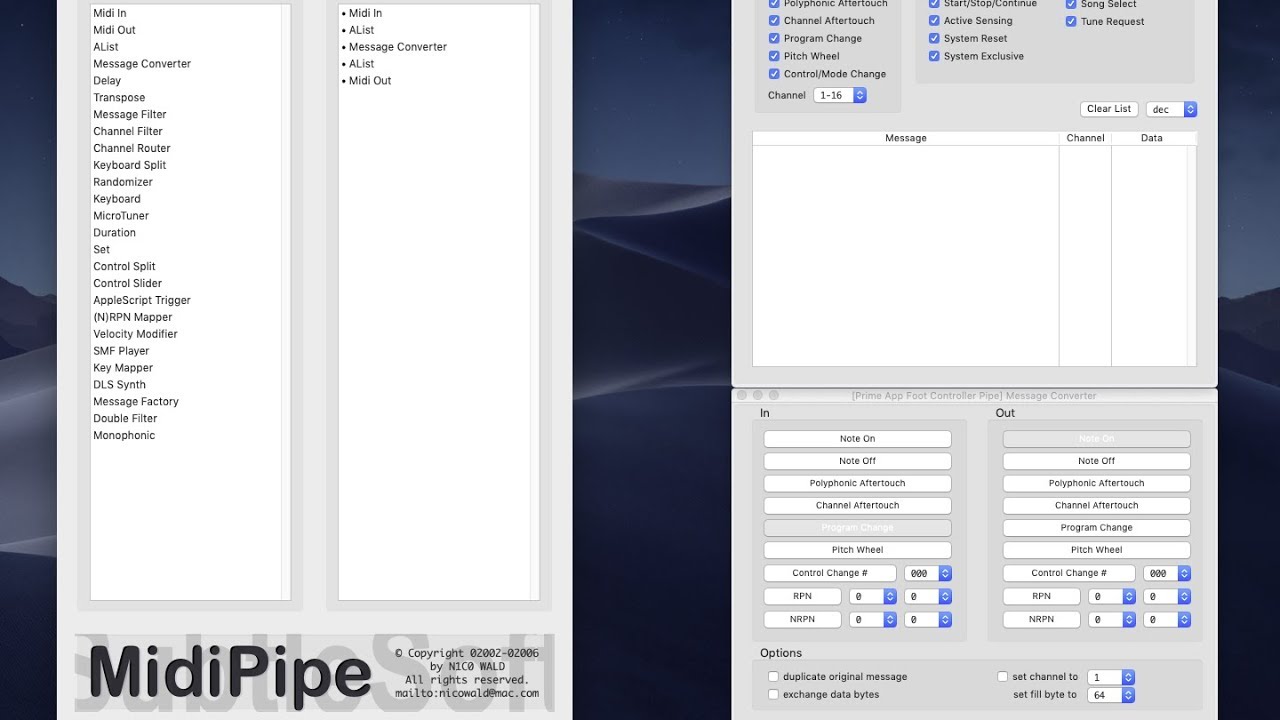
Task: Select SMF Player in the tools list
Action: tap(121, 352)
